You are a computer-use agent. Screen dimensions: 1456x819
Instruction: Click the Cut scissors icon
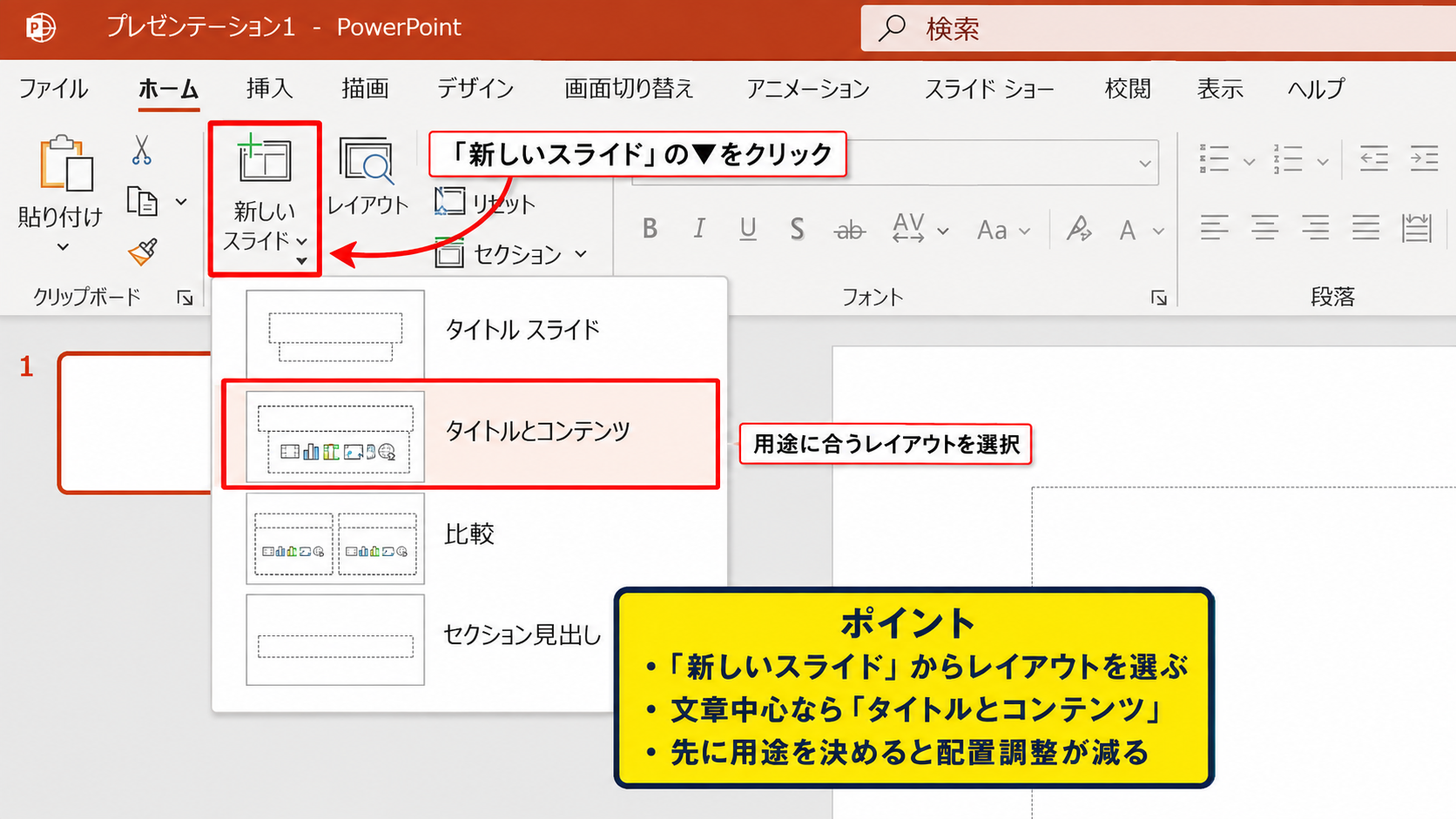141,150
